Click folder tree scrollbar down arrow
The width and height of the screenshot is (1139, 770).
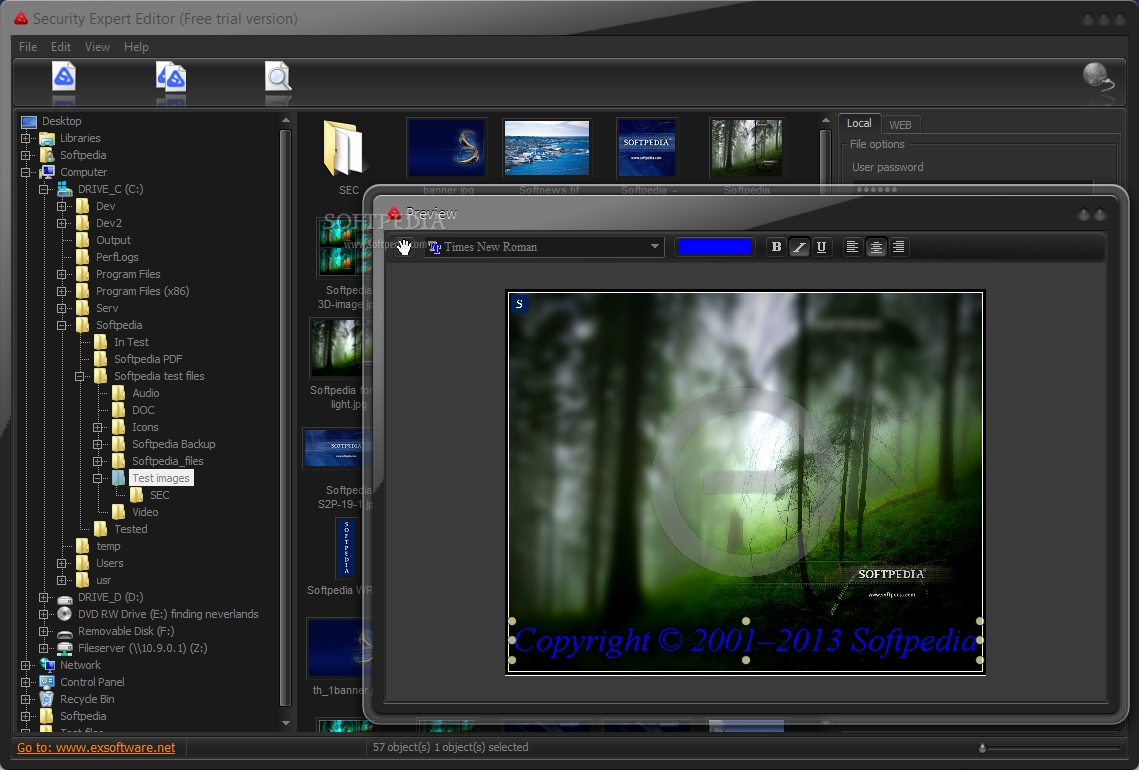pyautogui.click(x=285, y=724)
